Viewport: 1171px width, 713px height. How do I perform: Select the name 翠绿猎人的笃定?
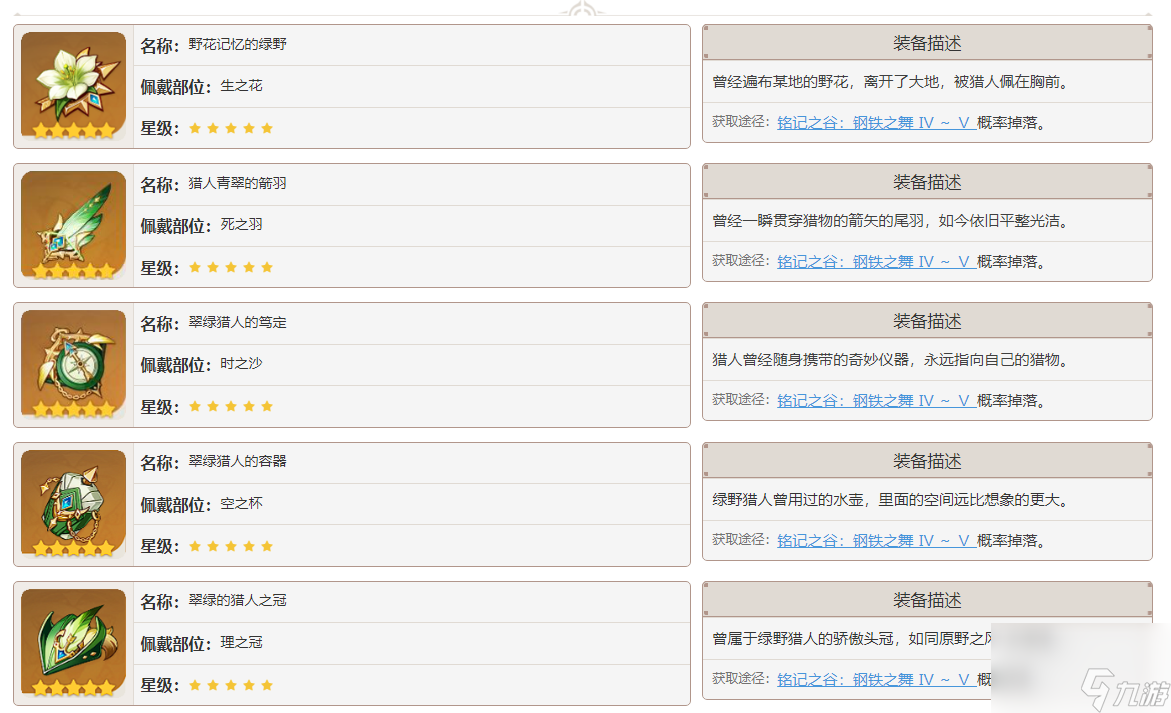coord(237,322)
